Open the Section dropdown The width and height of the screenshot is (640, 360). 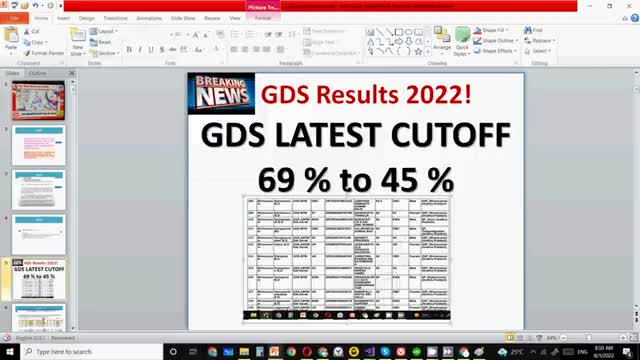[104, 53]
